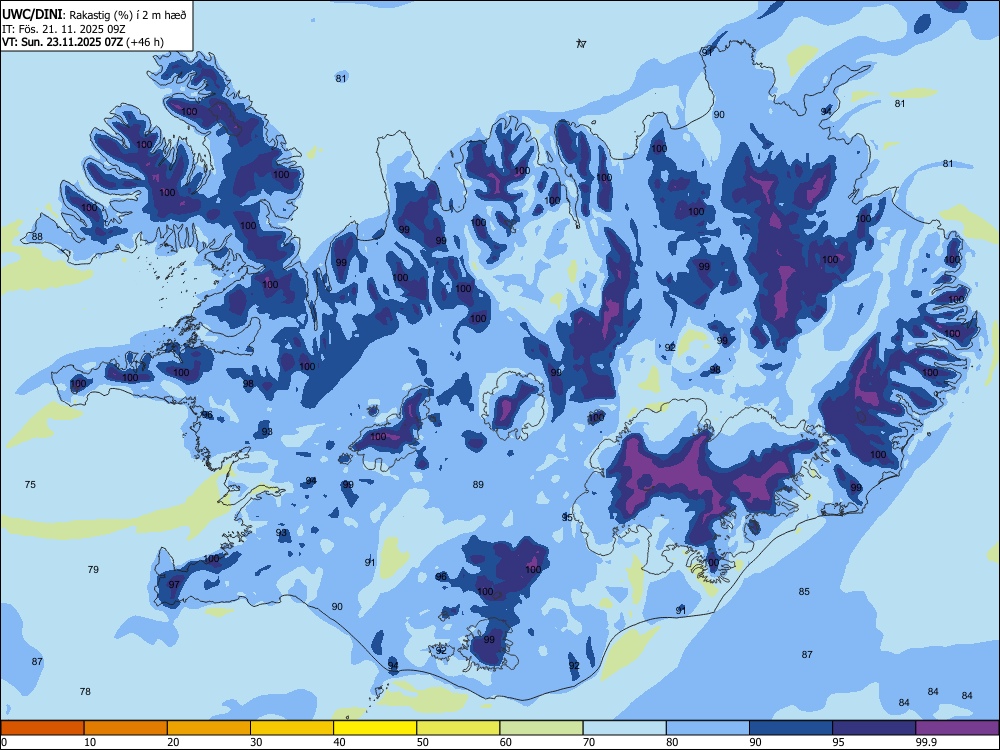Pick the 20–30 legend color band
This screenshot has width=1000, height=750.
coord(209,728)
